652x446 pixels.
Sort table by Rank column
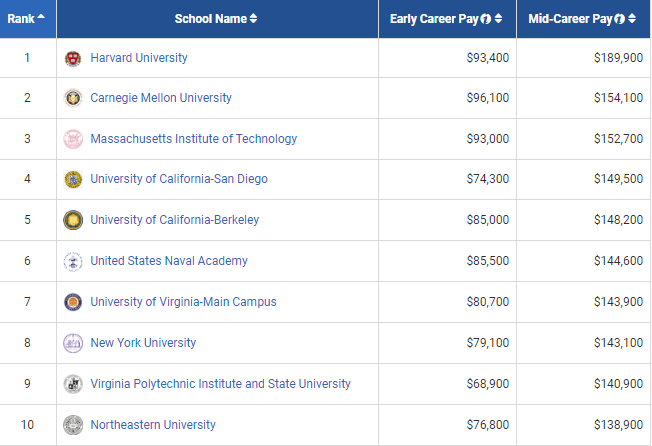pyautogui.click(x=27, y=19)
